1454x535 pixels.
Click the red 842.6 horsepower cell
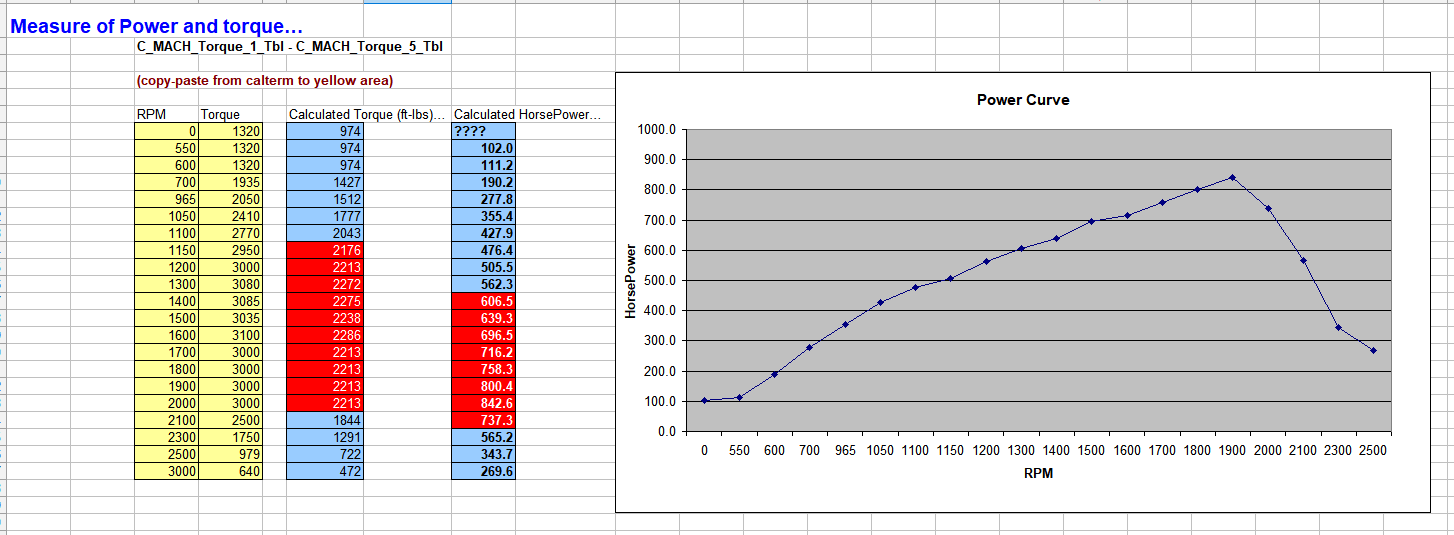[x=484, y=403]
